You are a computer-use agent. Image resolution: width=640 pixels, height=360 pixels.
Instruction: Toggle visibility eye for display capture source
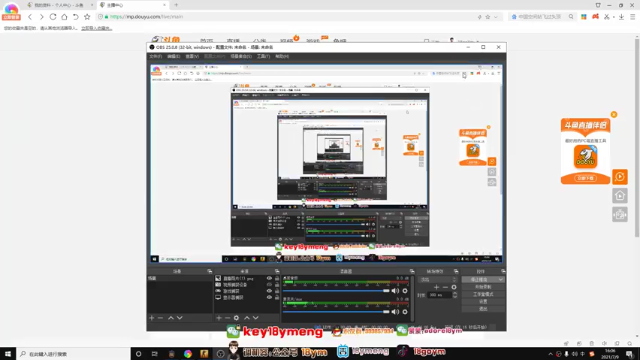[x=269, y=298]
